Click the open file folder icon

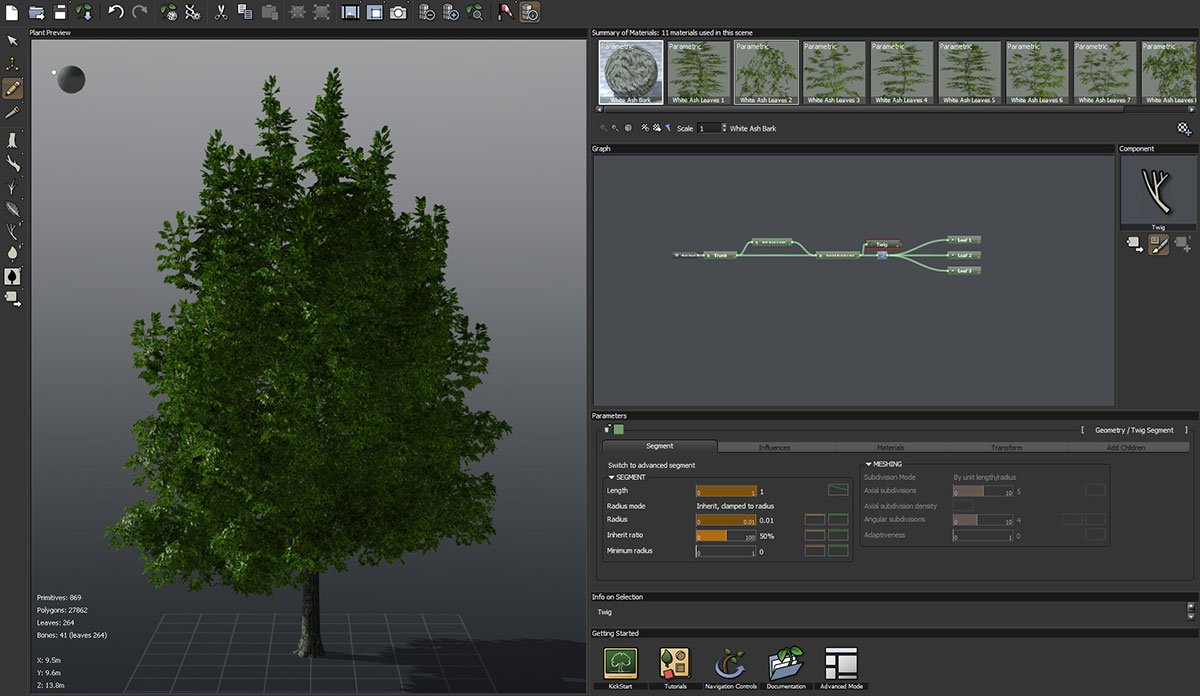click(36, 13)
